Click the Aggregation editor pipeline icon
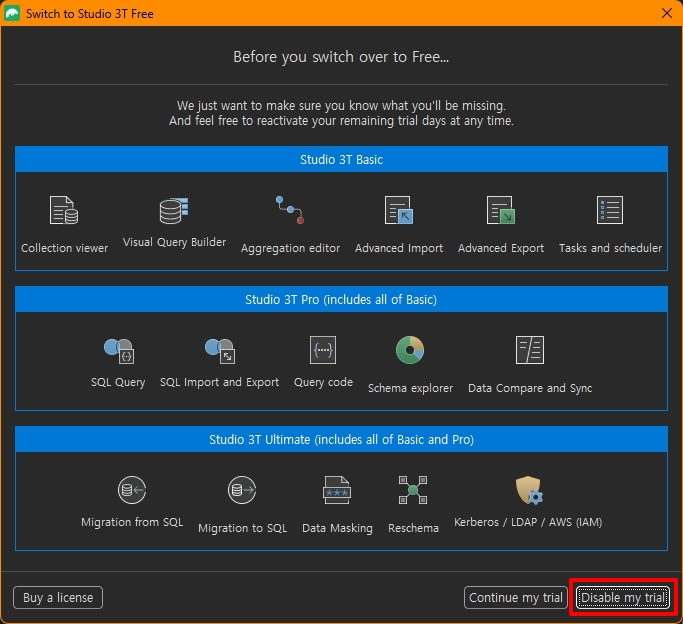 point(290,210)
